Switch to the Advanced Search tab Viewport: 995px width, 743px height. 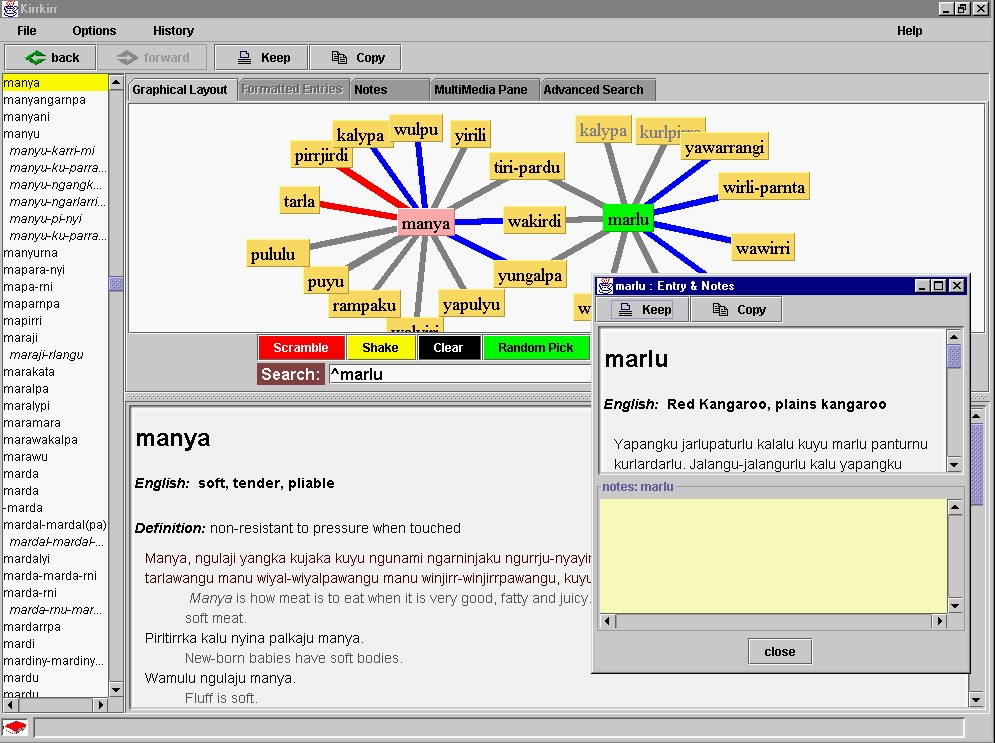click(593, 90)
